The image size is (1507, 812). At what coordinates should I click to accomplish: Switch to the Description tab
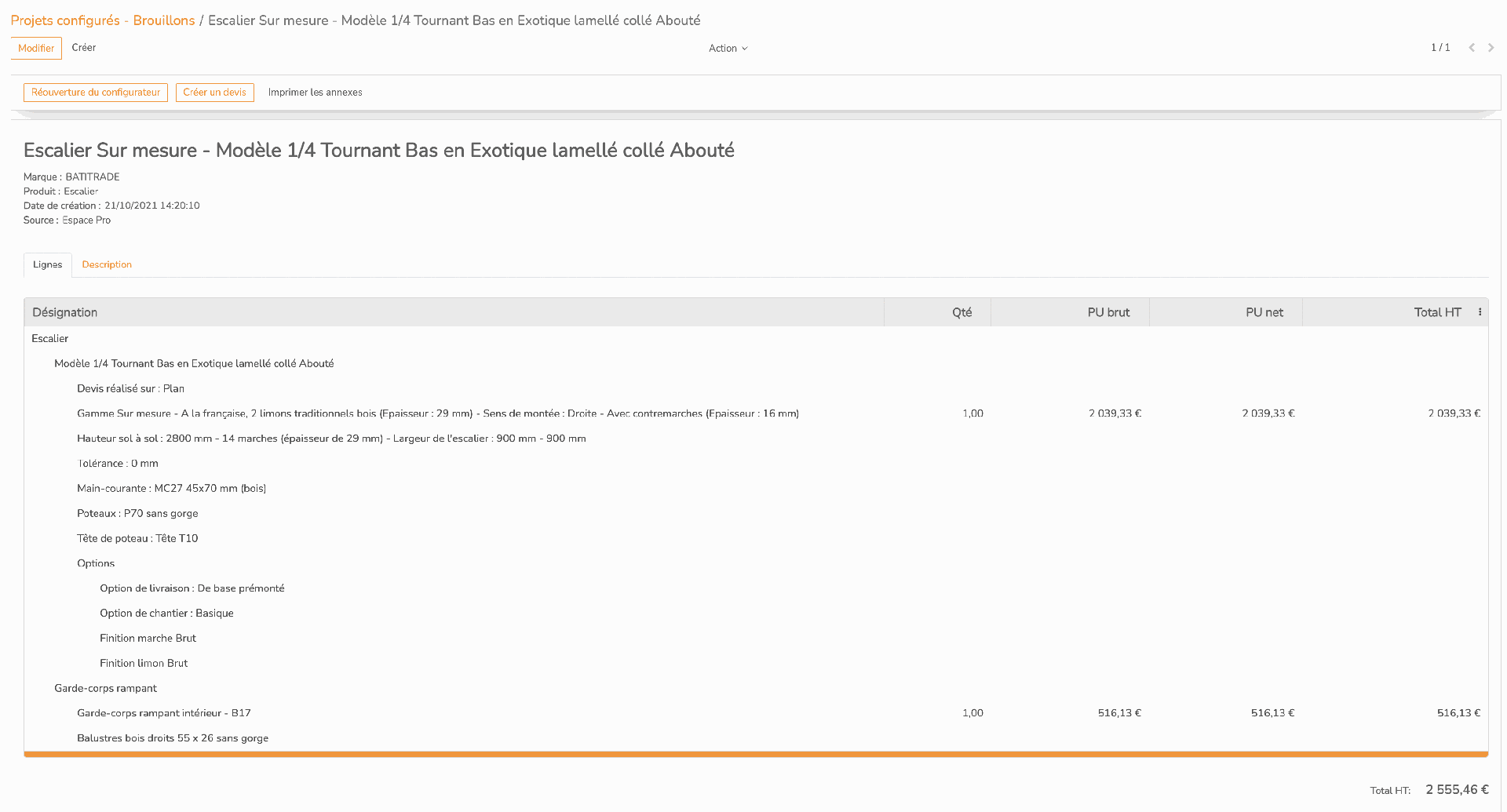tap(107, 264)
